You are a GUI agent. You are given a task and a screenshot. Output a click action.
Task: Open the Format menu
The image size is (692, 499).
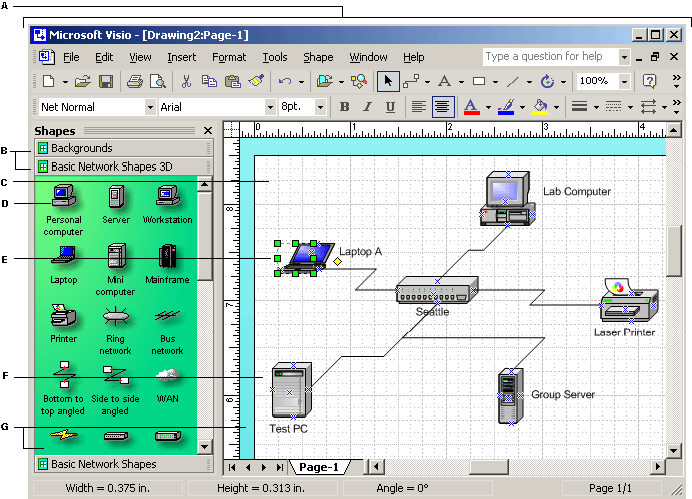229,57
